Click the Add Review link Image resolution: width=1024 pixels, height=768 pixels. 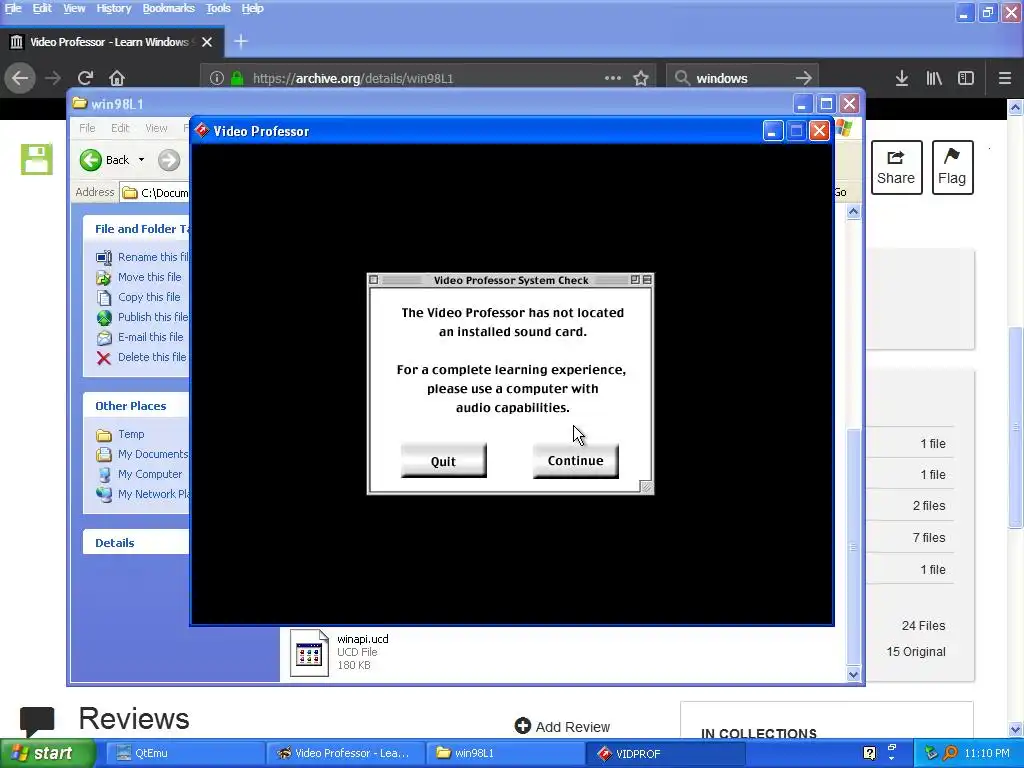pos(562,726)
